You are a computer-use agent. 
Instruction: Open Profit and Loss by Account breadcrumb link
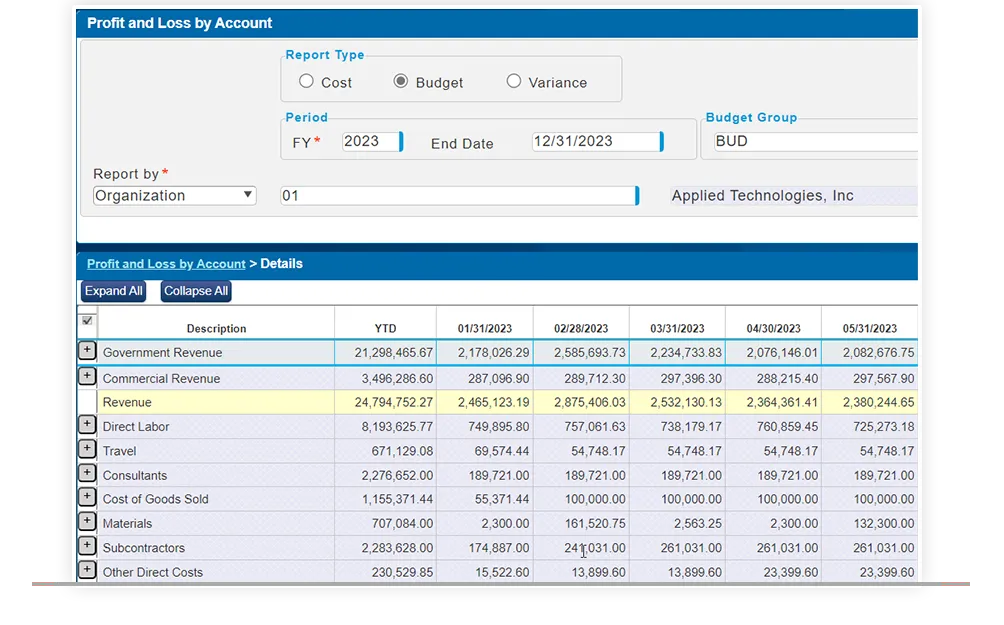point(166,264)
